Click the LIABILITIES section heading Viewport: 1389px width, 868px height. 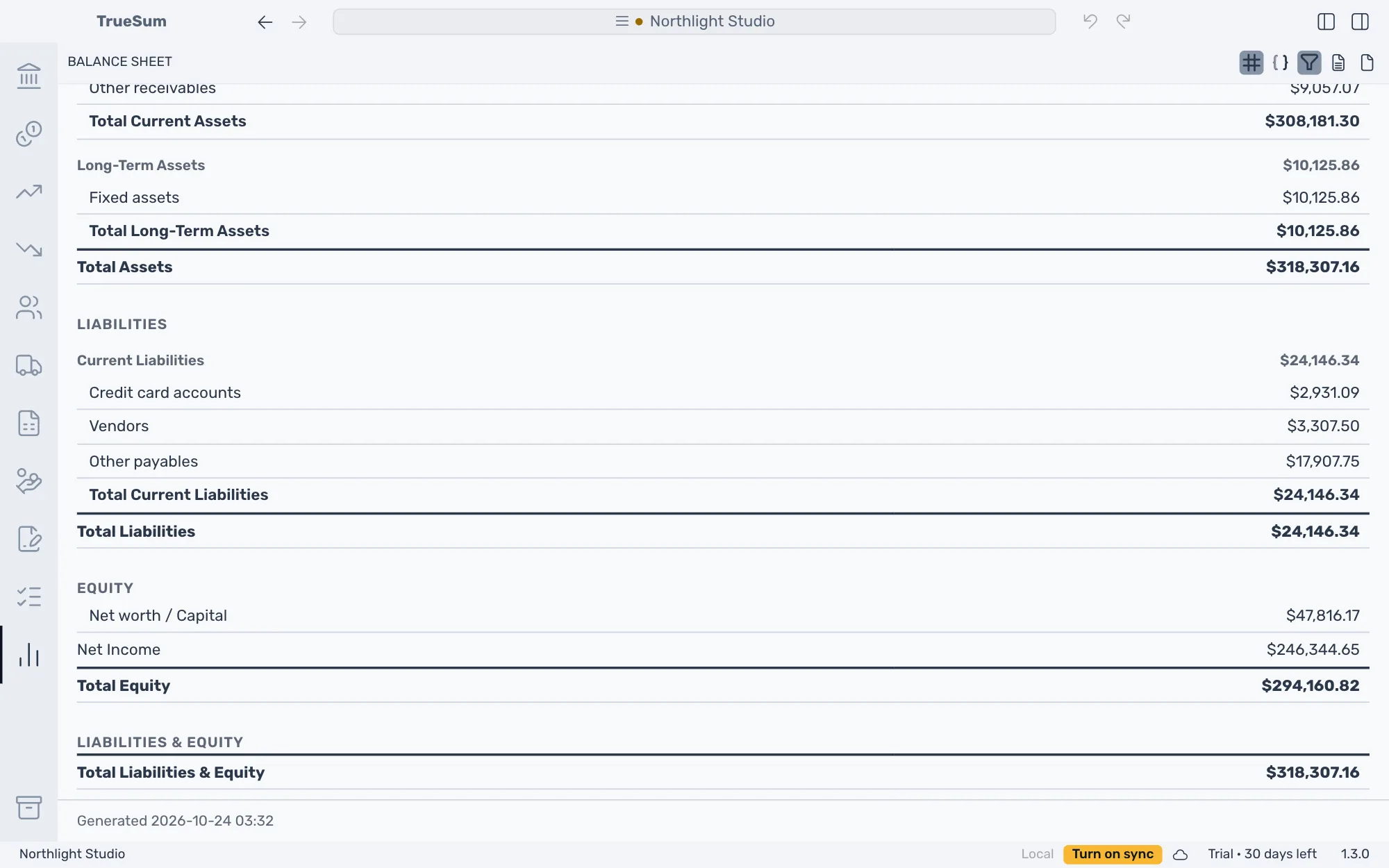pos(122,324)
